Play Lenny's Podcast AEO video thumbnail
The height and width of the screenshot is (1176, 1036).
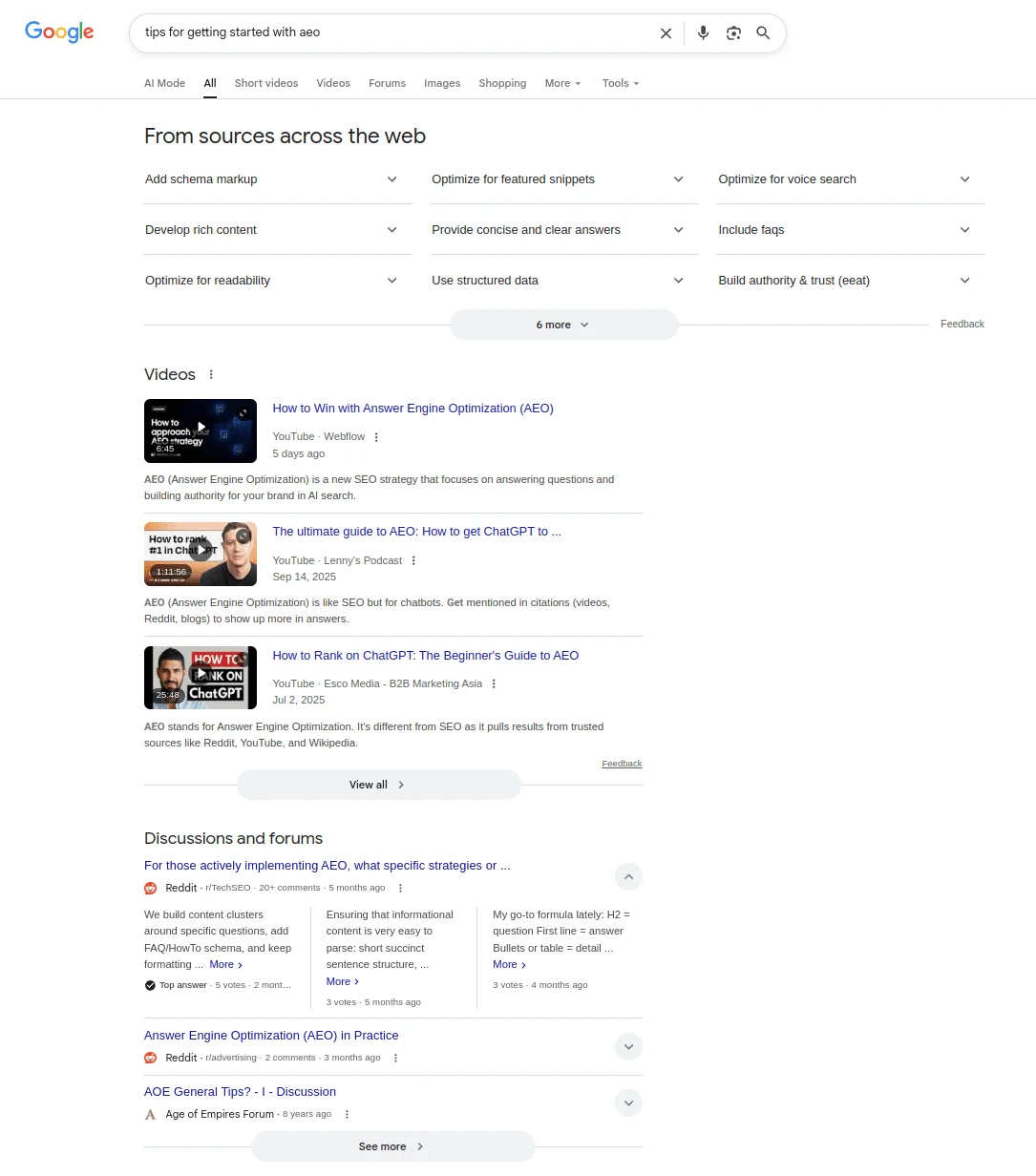pyautogui.click(x=201, y=554)
